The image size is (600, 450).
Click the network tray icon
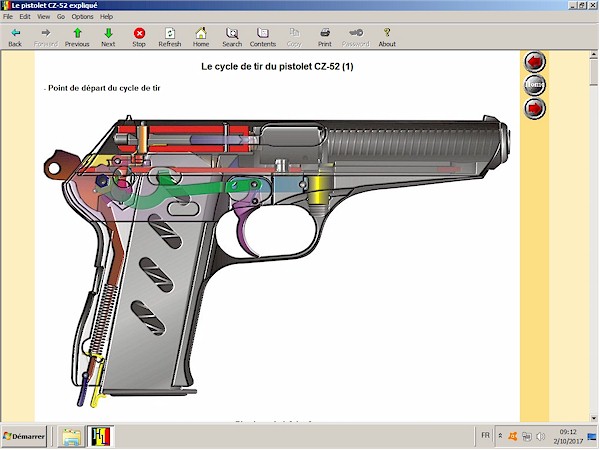point(527,436)
